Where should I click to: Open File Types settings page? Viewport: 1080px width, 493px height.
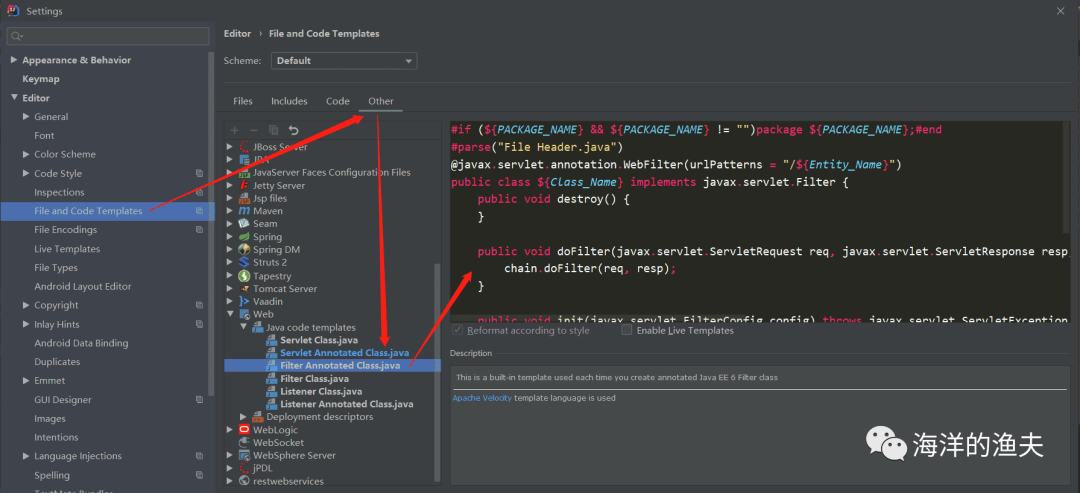56,268
